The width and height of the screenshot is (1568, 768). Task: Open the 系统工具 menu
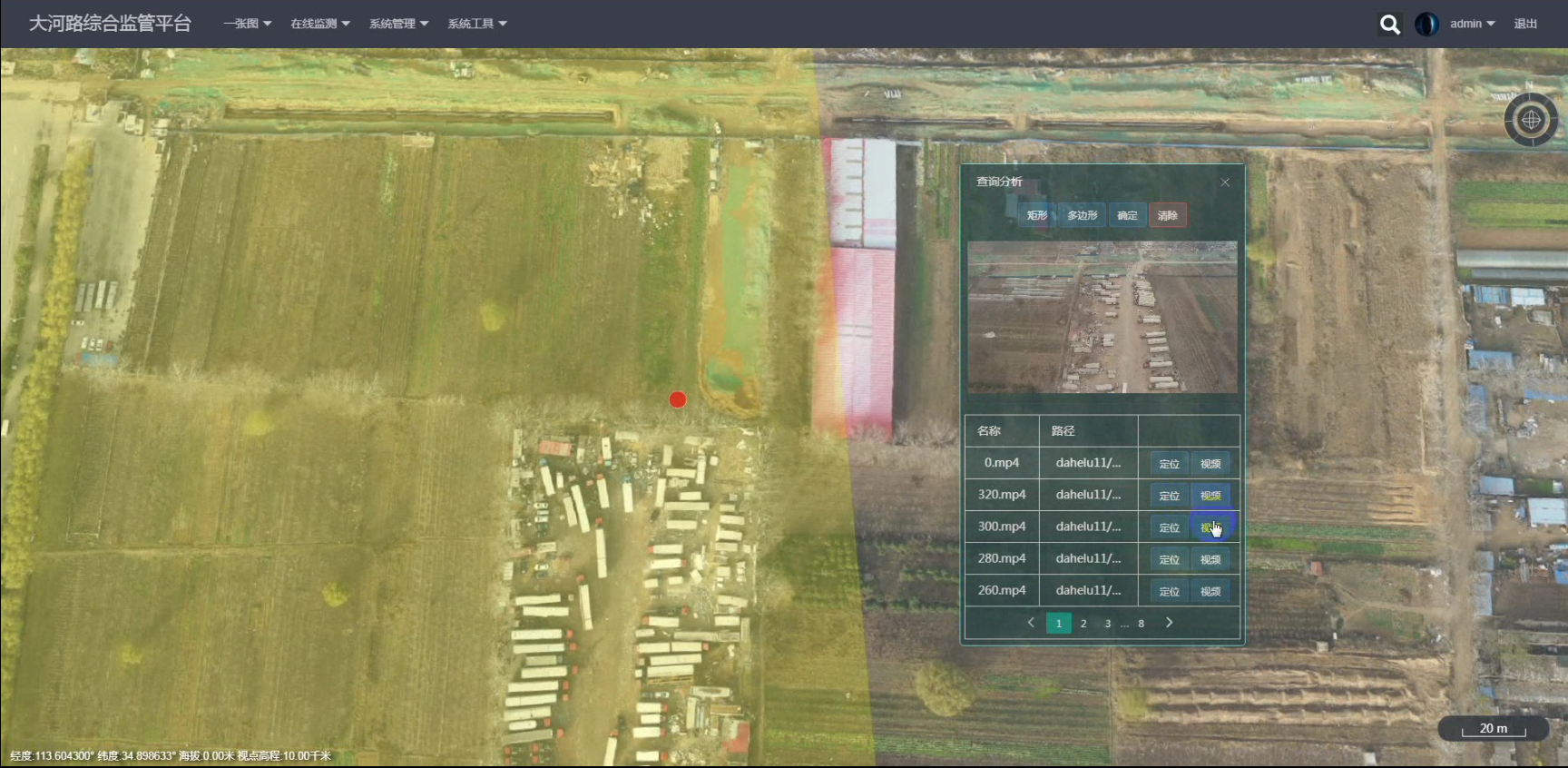(476, 24)
